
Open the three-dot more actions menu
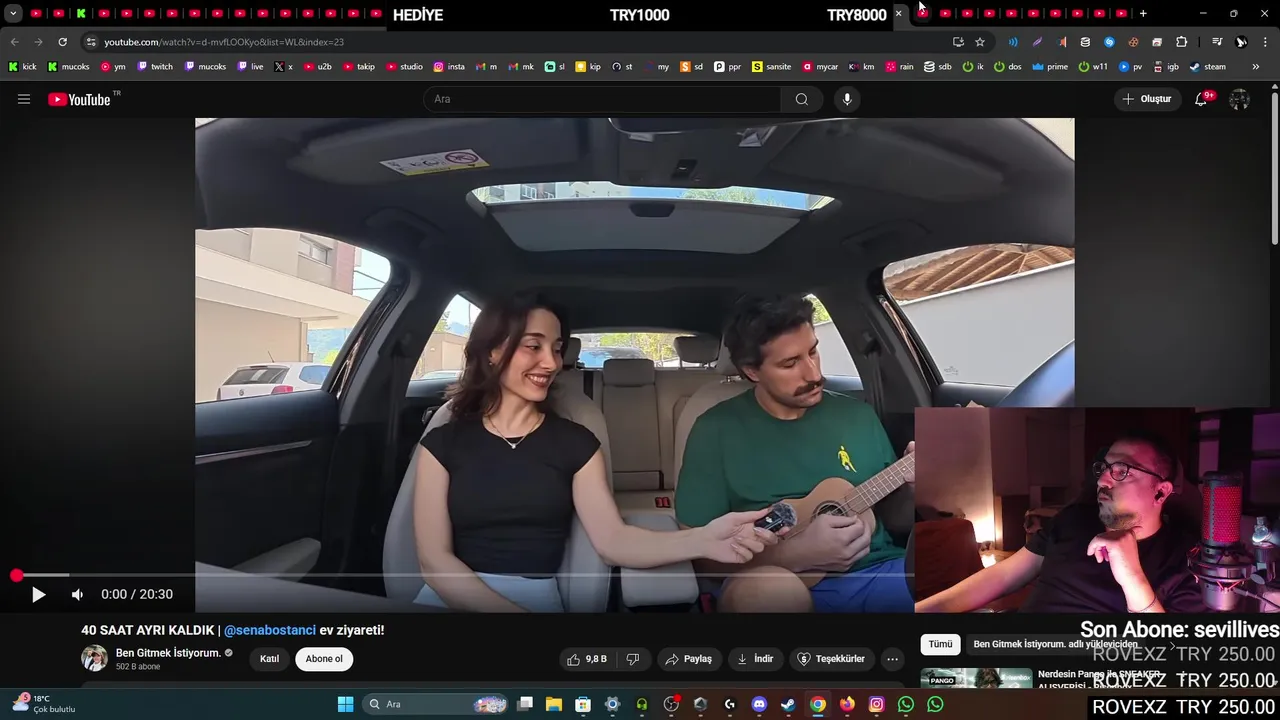click(x=892, y=659)
